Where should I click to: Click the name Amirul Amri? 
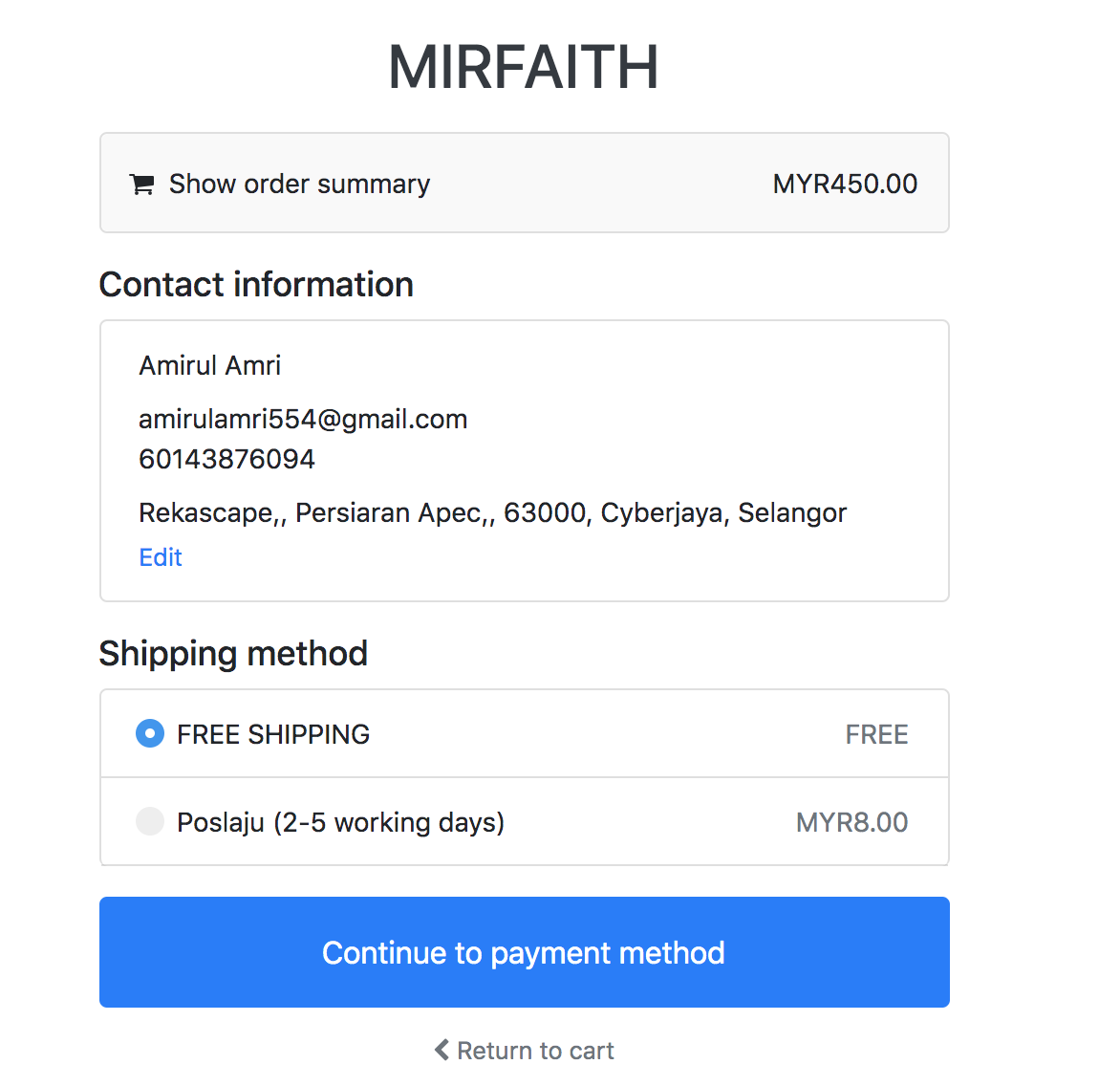point(210,366)
